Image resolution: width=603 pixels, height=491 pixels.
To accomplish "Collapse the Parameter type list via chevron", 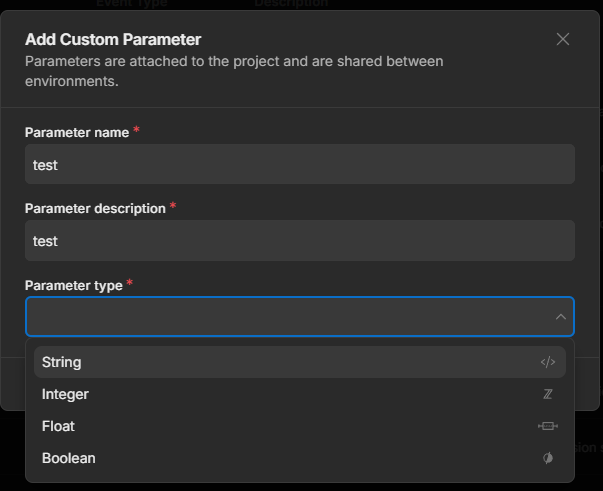I will [560, 317].
